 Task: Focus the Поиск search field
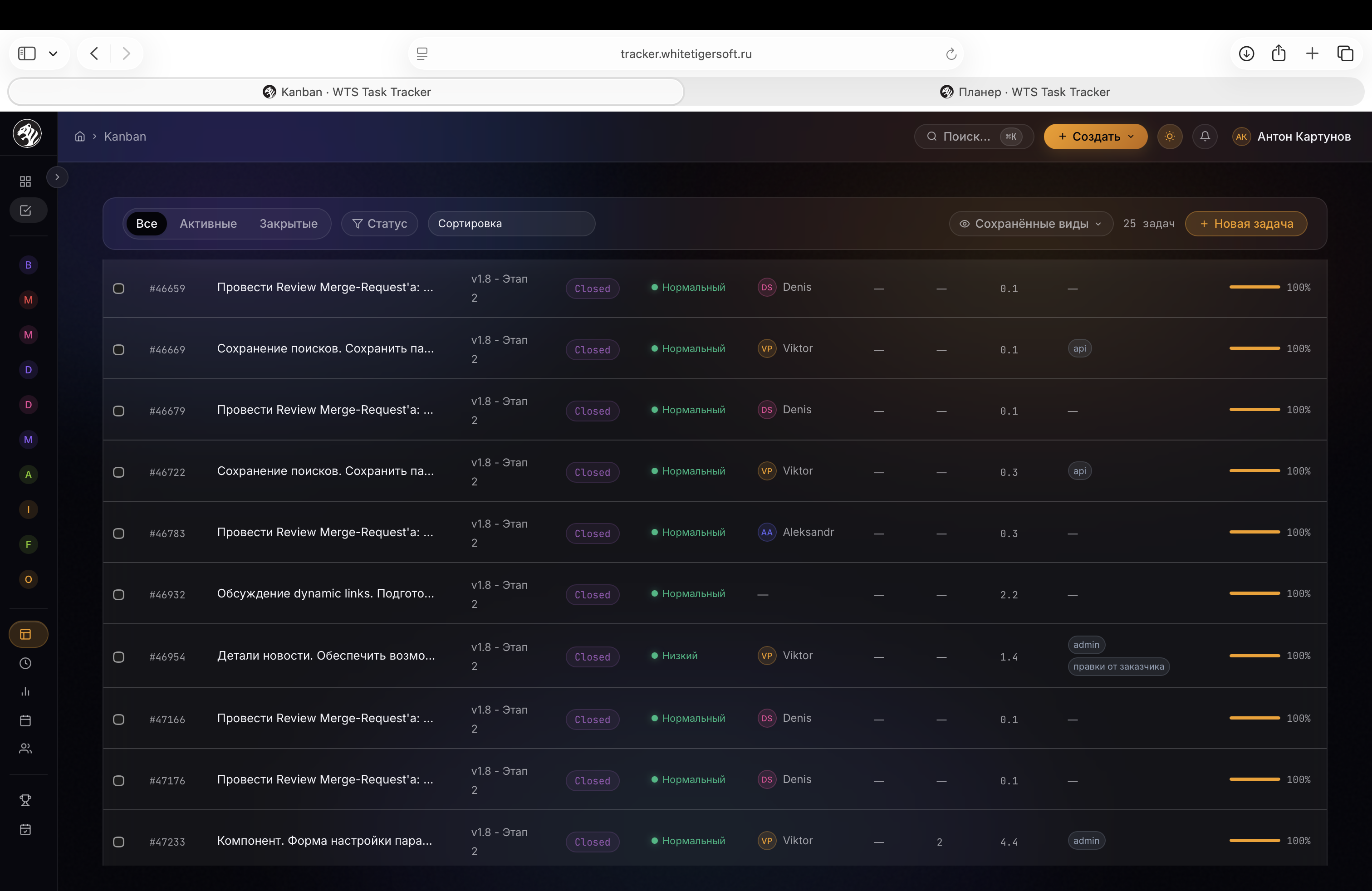974,137
